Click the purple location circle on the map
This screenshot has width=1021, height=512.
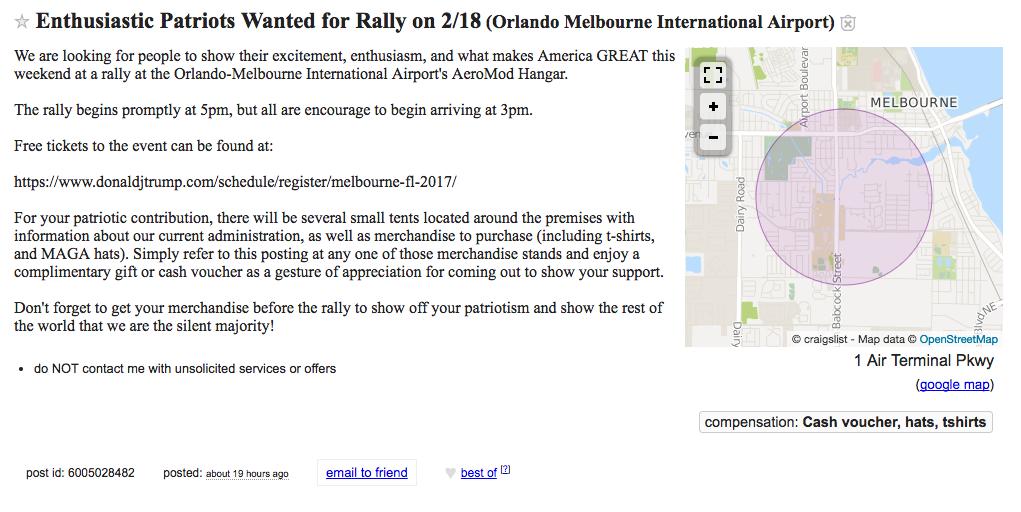(x=844, y=197)
